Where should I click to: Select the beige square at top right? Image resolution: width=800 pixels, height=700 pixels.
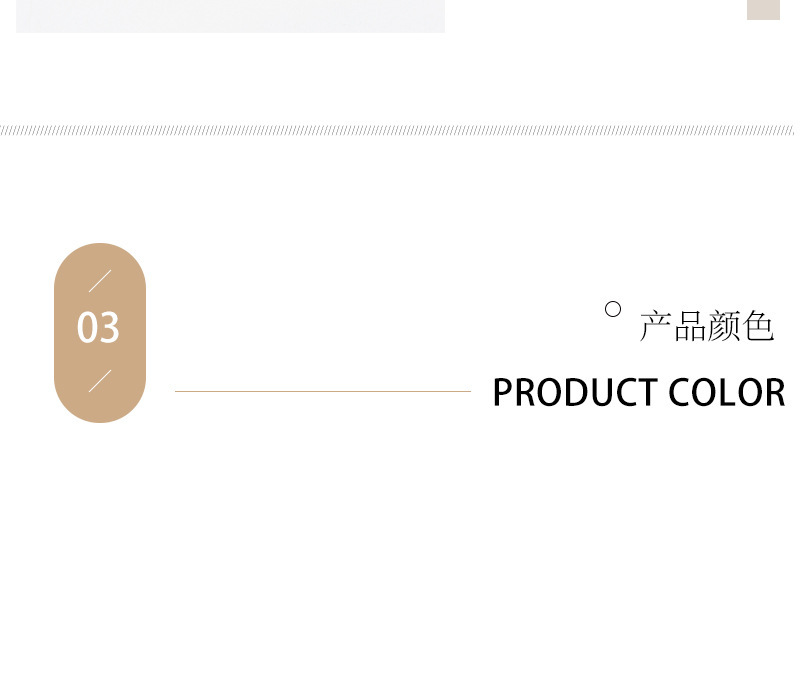click(x=763, y=9)
